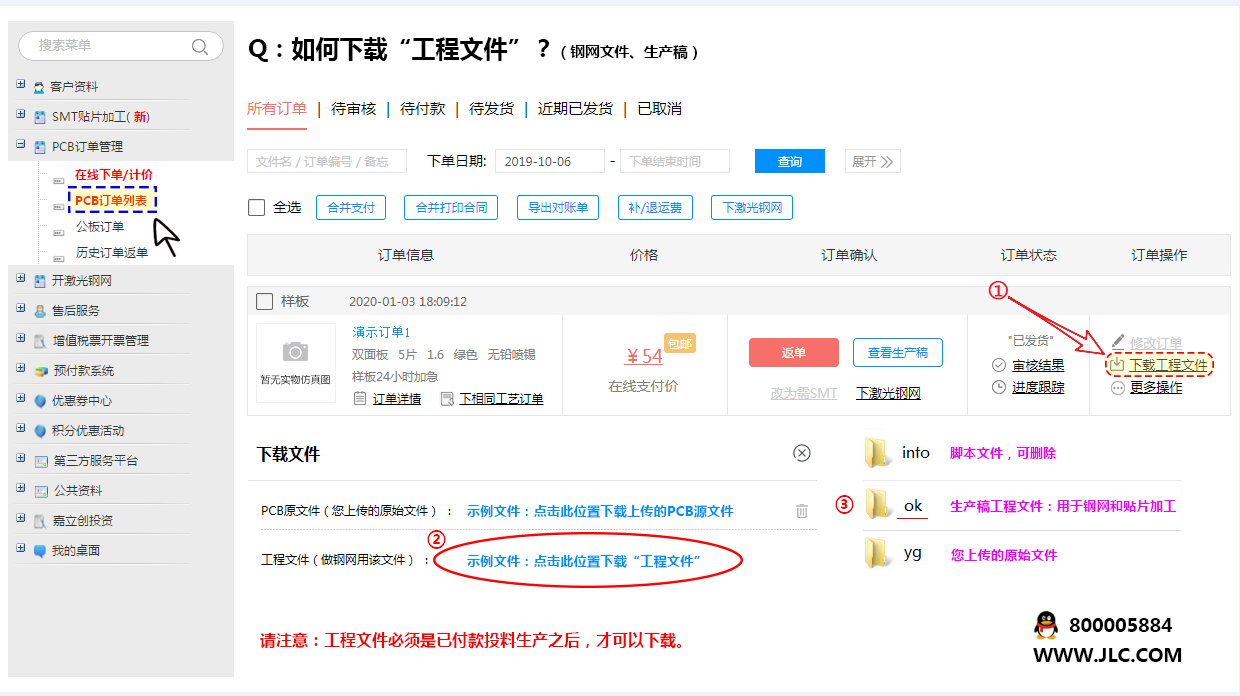Screen dimensions: 1240x696
Task: Click the search magnifier icon in menu search
Action: [x=200, y=46]
